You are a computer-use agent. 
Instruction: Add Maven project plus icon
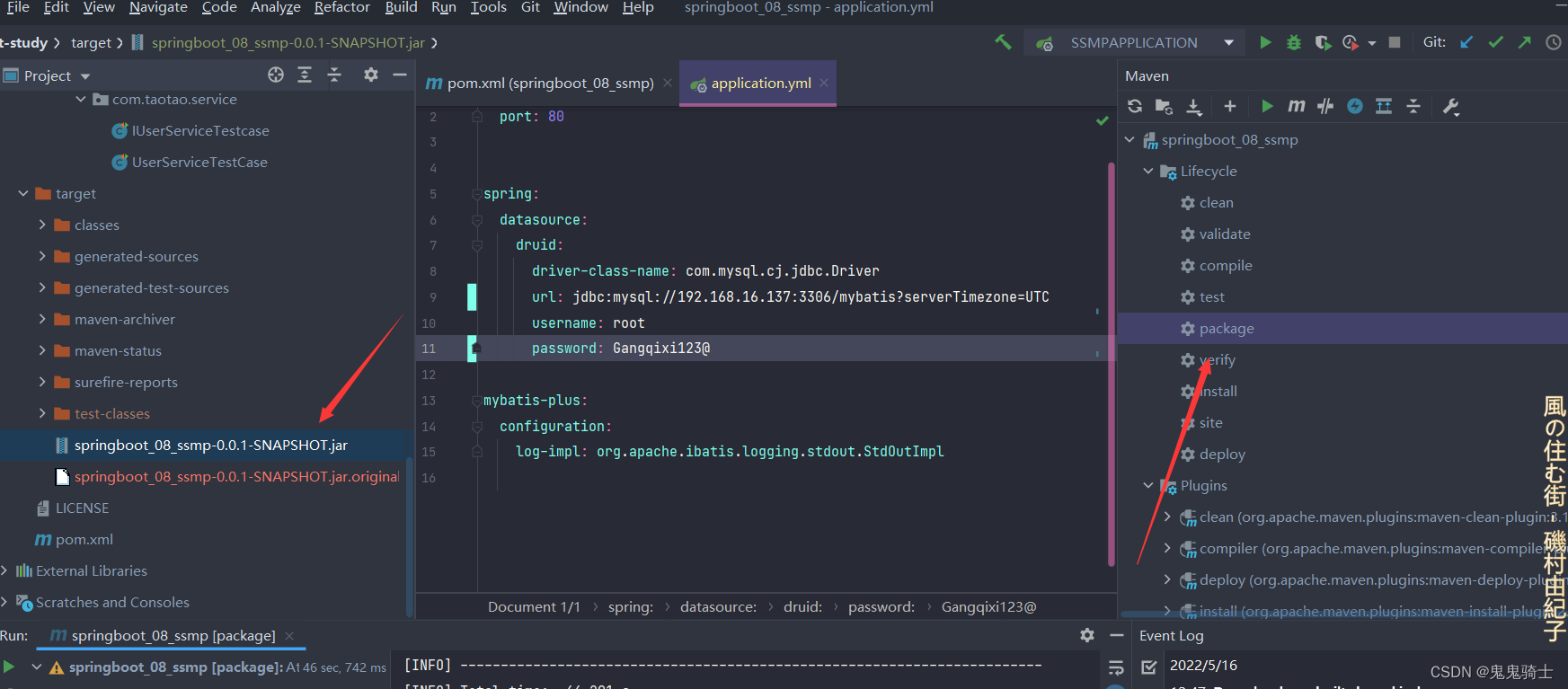point(1230,106)
